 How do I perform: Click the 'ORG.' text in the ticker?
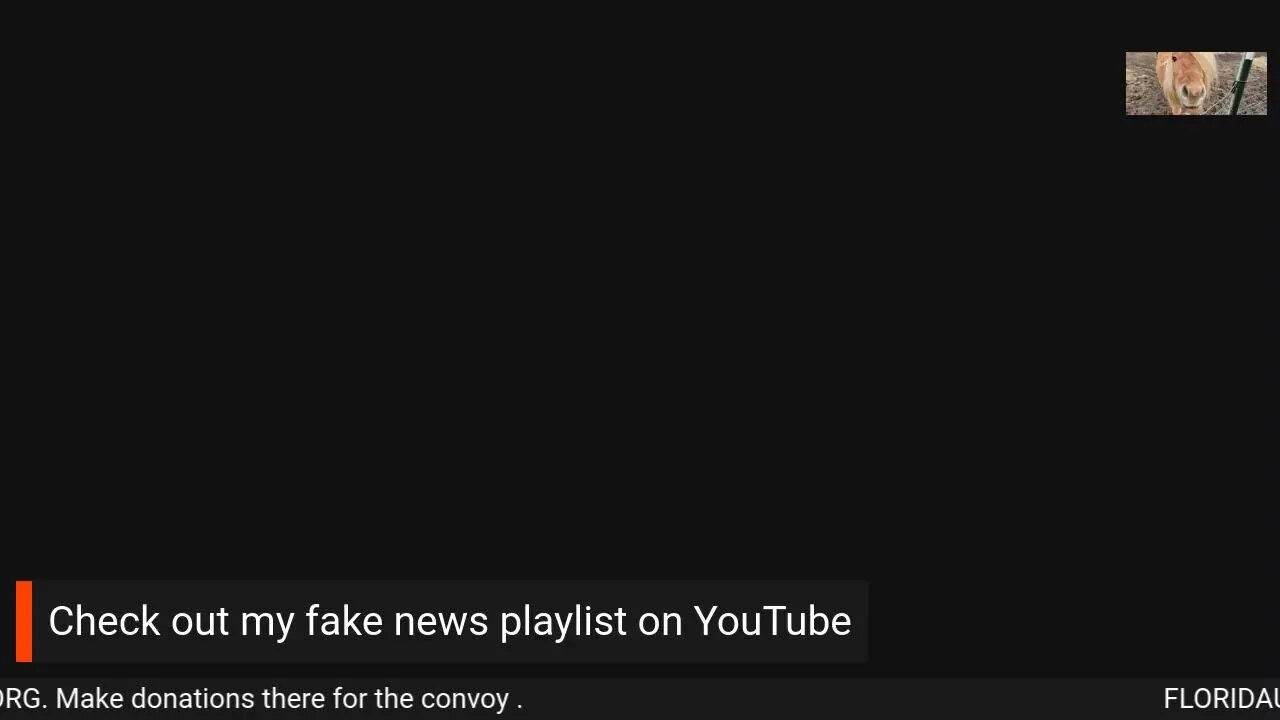(23, 698)
